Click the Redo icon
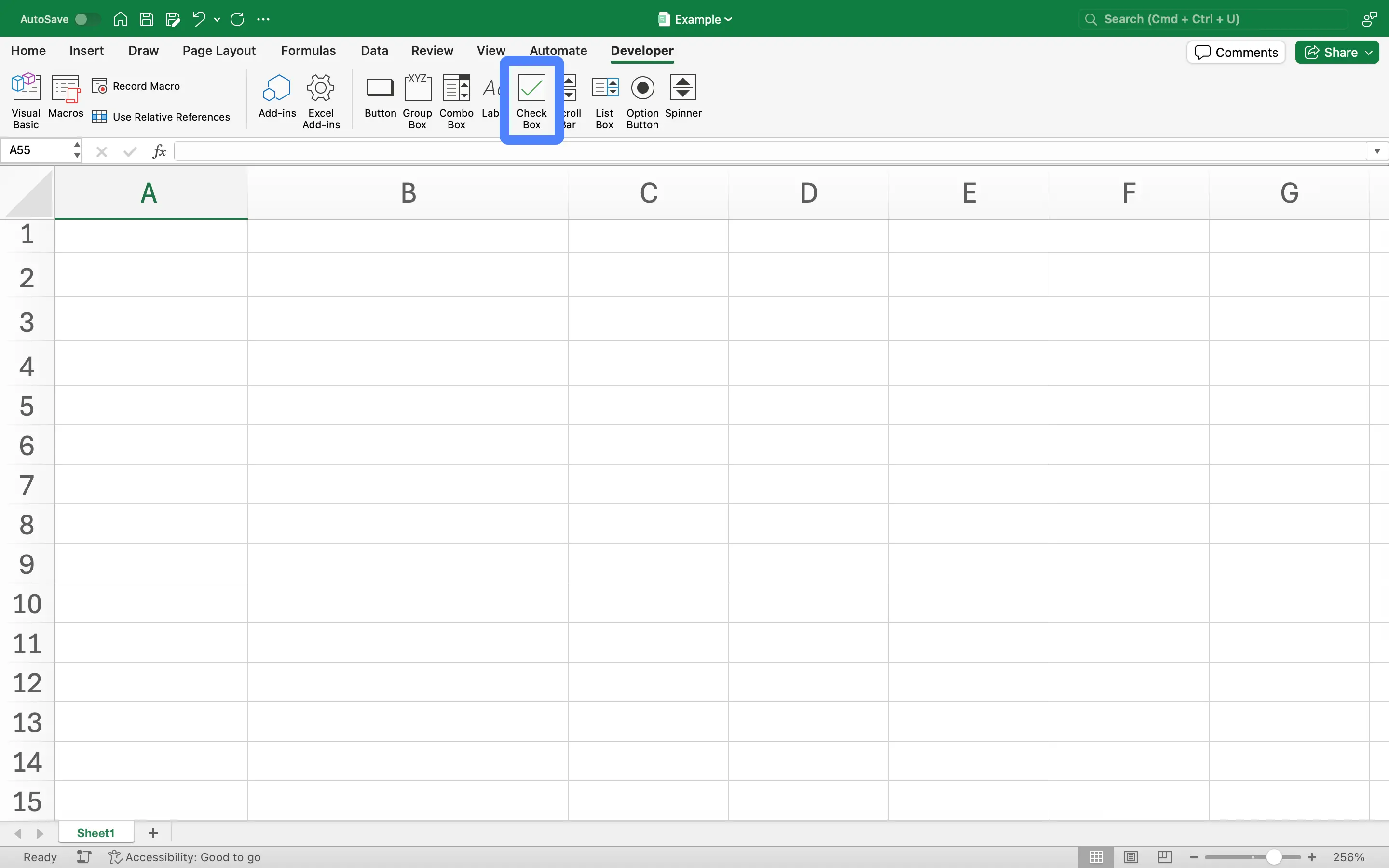1389x868 pixels. [237, 19]
